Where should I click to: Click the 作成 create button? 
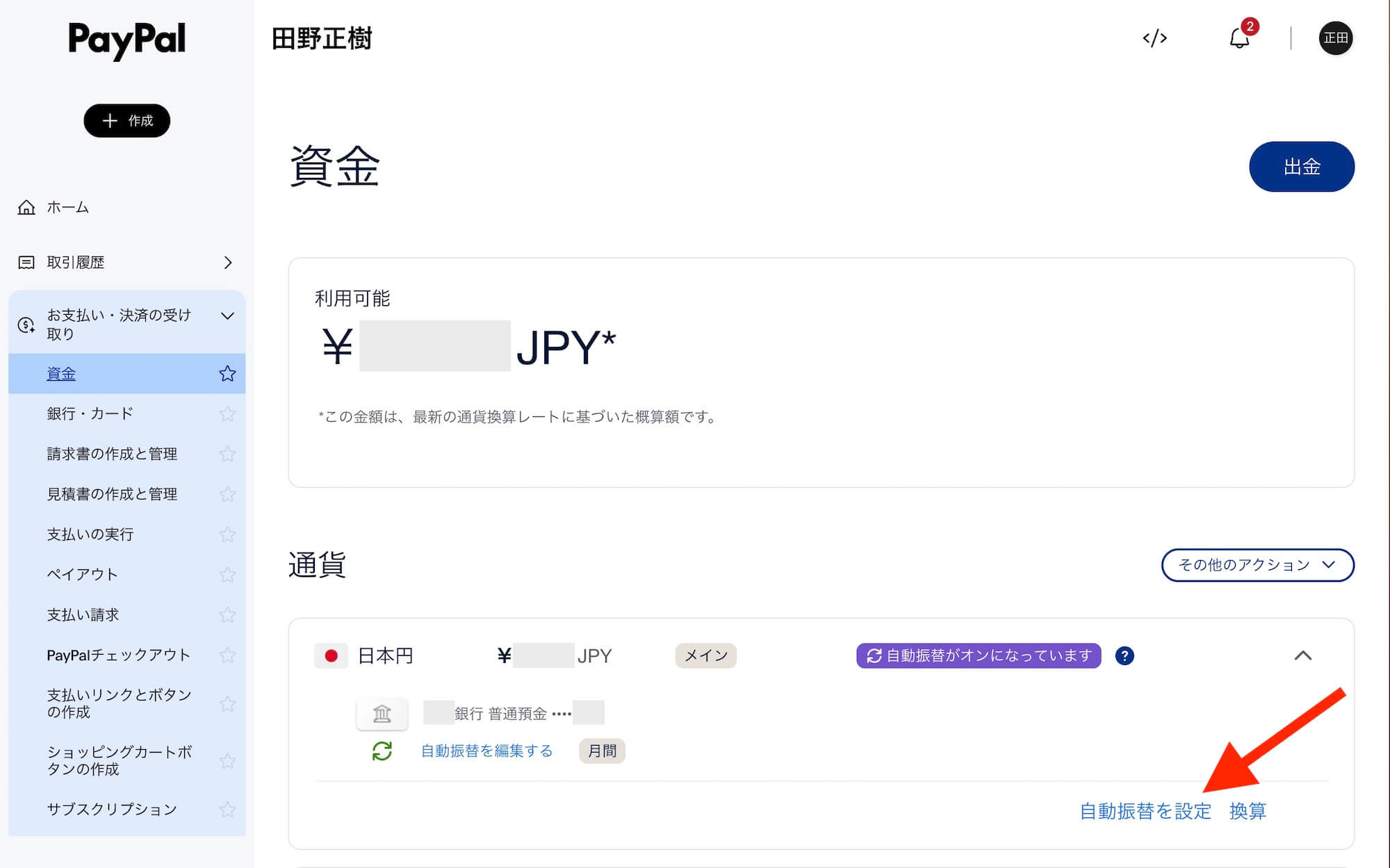click(x=127, y=121)
